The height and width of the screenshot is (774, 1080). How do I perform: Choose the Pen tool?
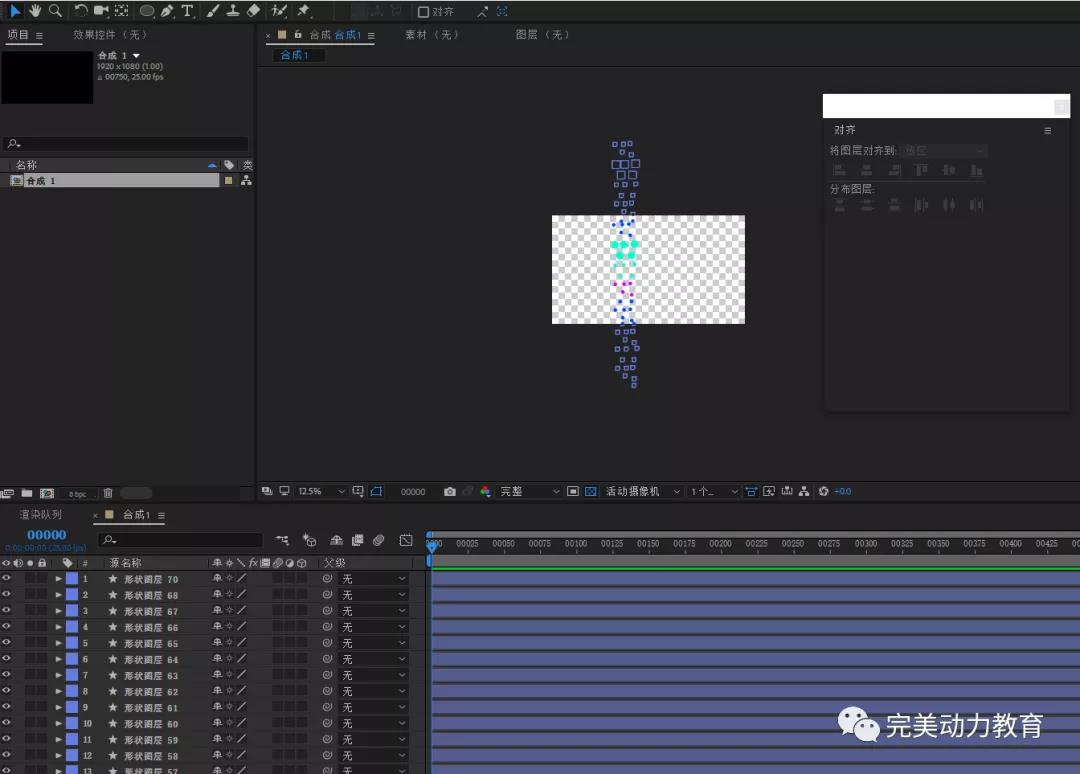click(x=167, y=11)
